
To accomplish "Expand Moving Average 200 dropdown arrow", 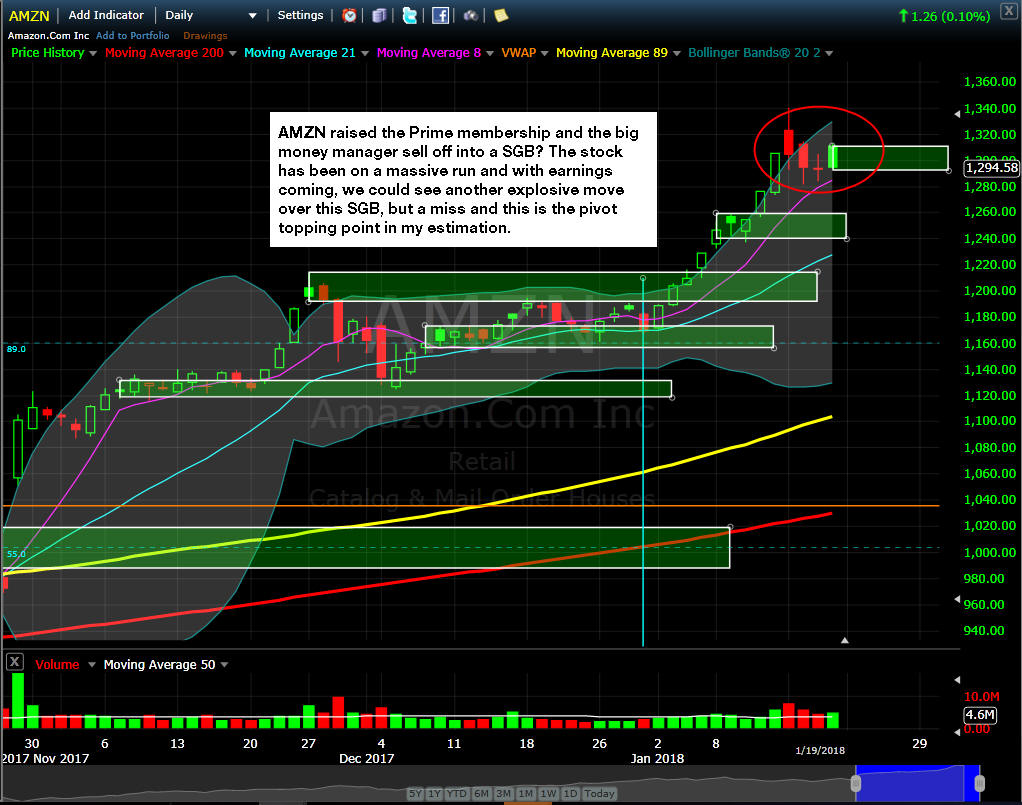I will pos(233,53).
